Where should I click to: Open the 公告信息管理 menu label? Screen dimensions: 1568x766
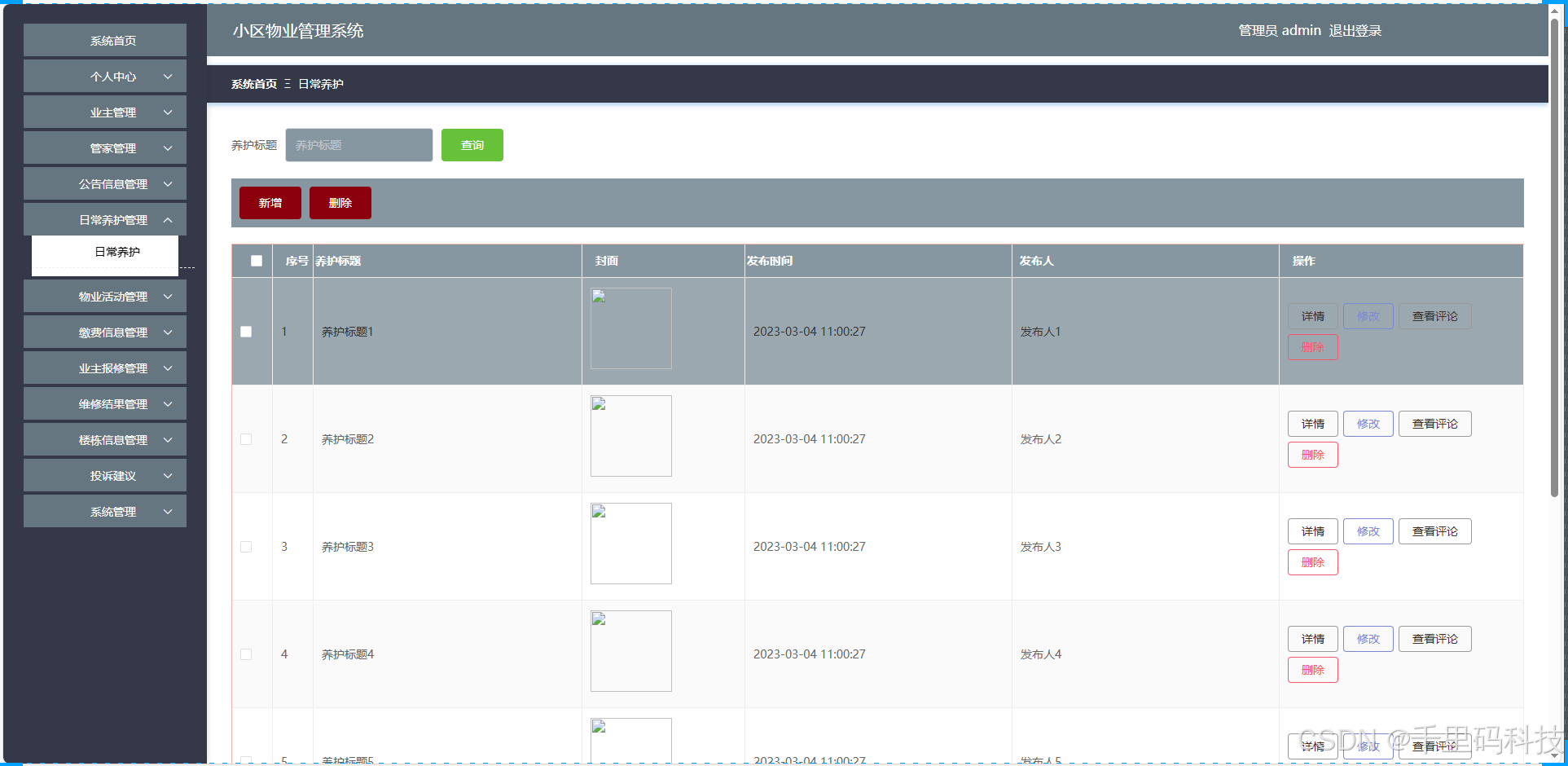113,184
